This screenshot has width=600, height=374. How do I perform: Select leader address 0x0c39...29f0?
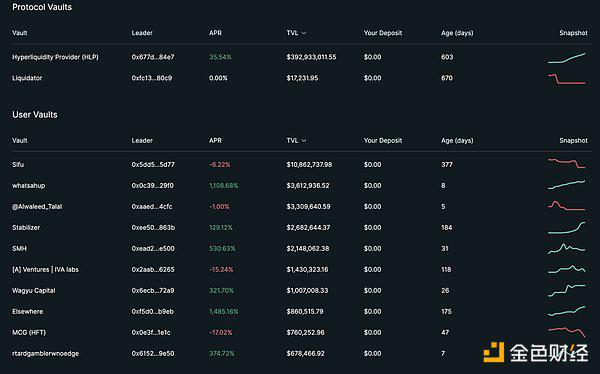click(x=153, y=186)
